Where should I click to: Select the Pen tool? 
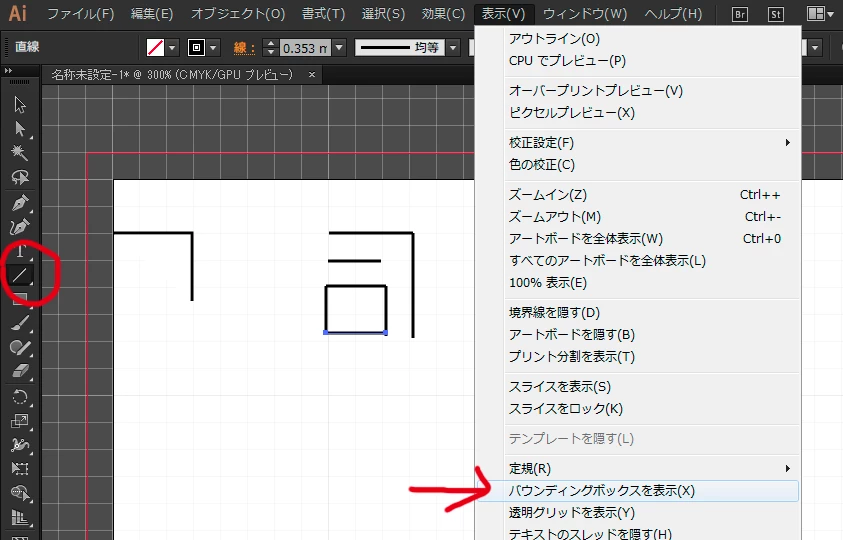click(x=20, y=203)
